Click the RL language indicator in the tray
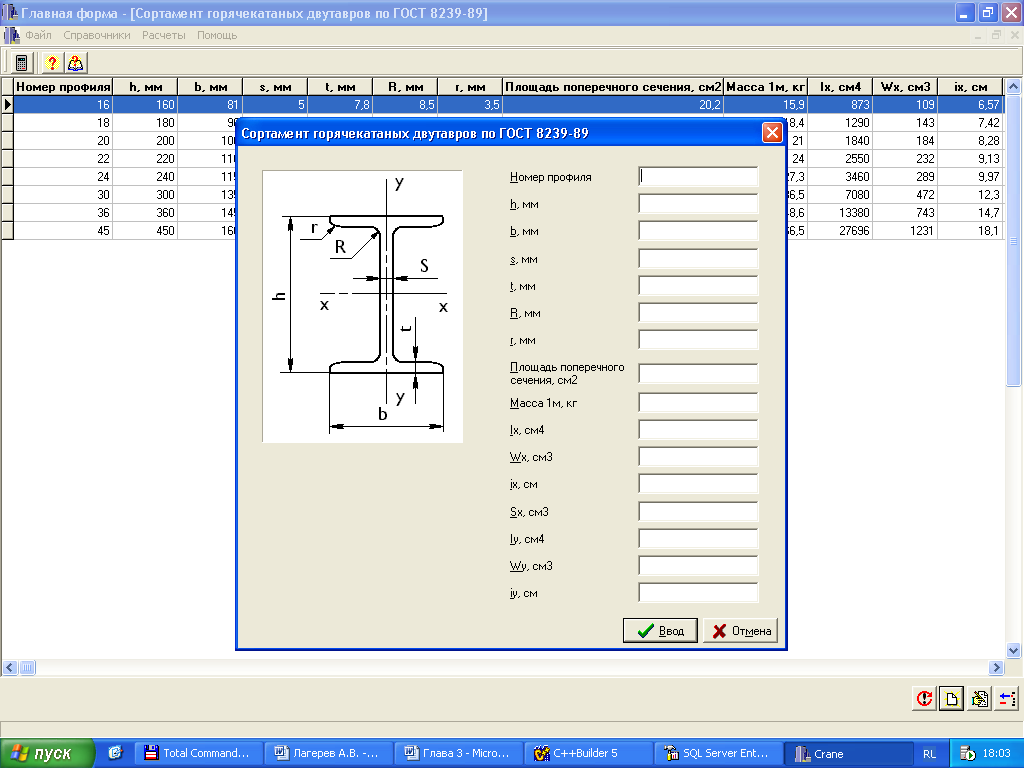 pos(929,754)
